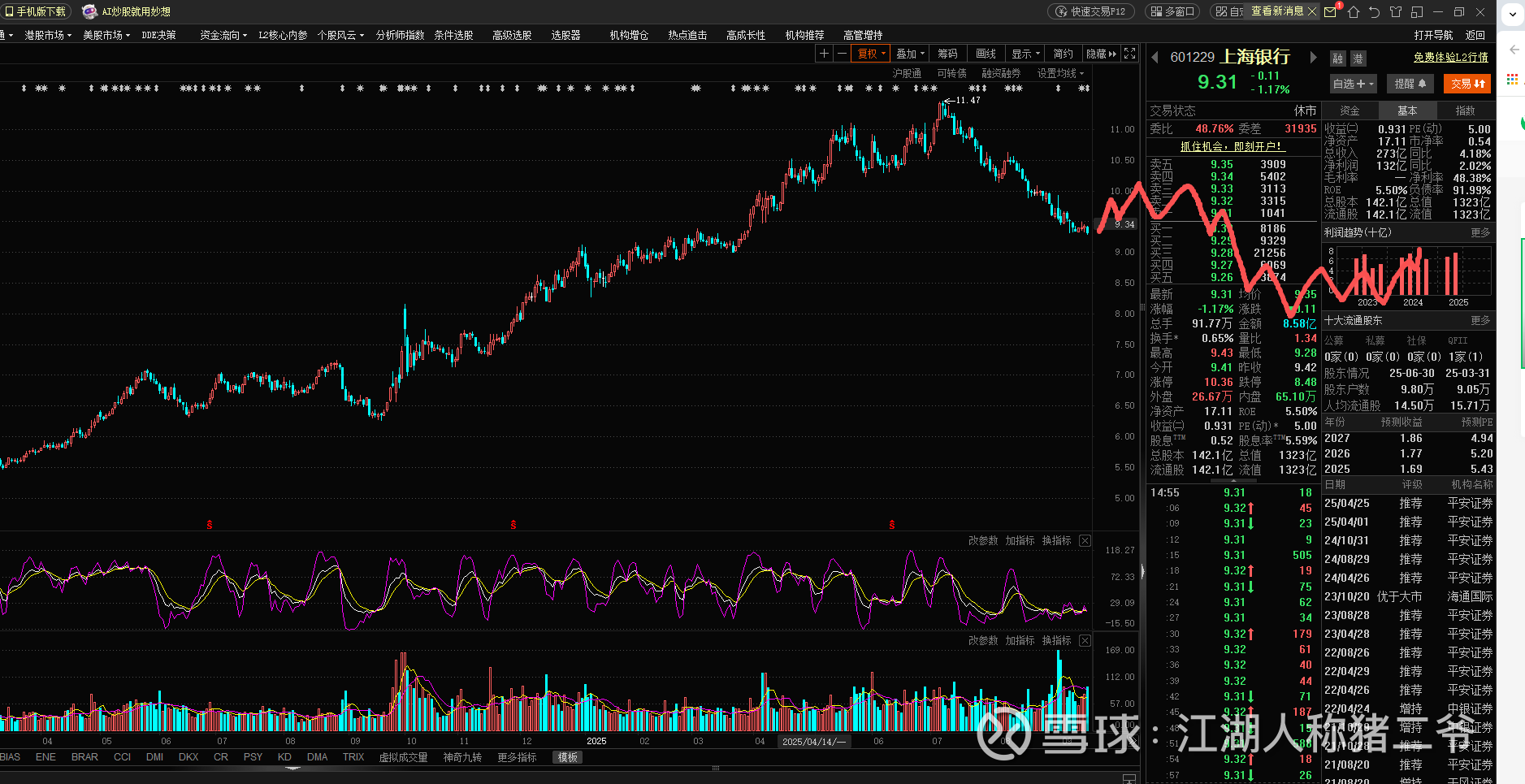
Task: Click the third red dividend marker on chart
Action: tap(892, 525)
